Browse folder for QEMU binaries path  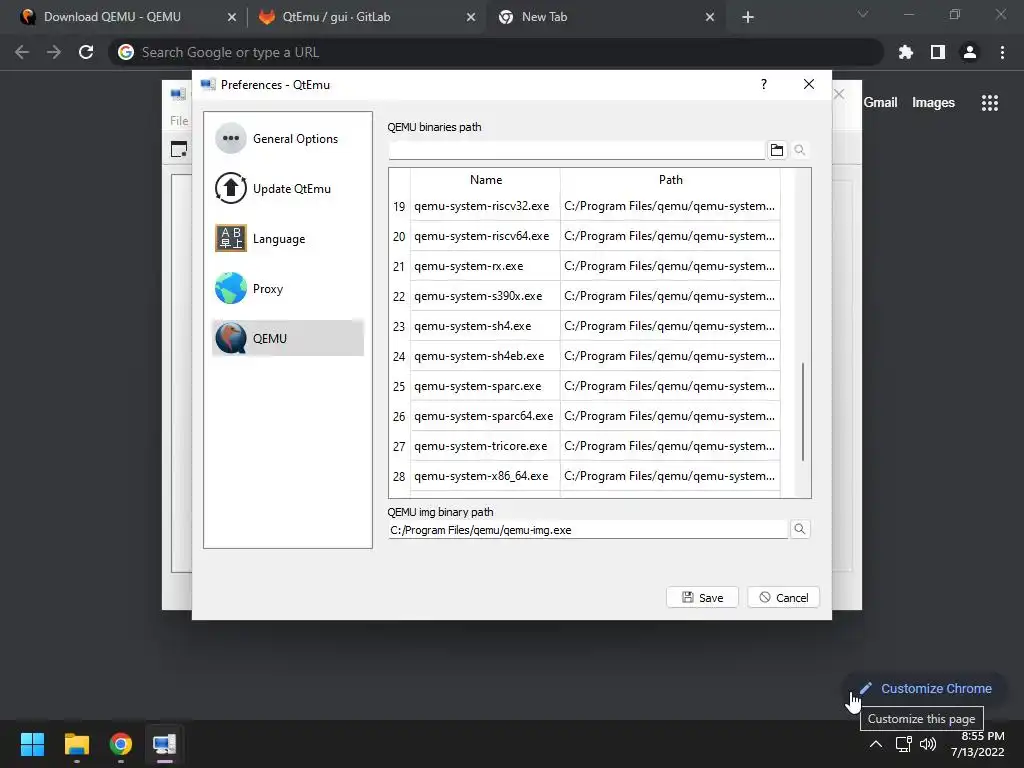click(776, 150)
